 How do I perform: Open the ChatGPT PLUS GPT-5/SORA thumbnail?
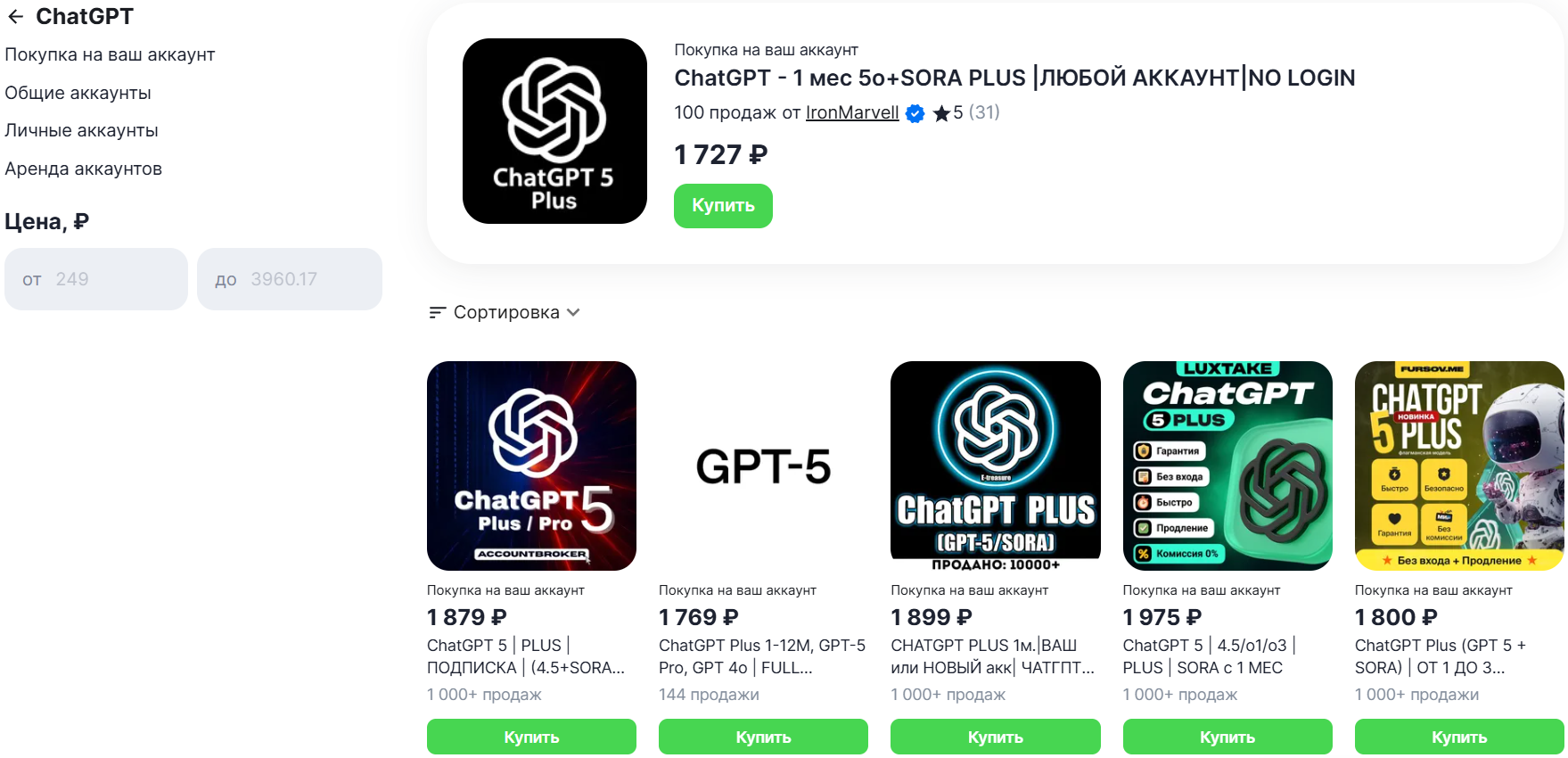click(996, 466)
